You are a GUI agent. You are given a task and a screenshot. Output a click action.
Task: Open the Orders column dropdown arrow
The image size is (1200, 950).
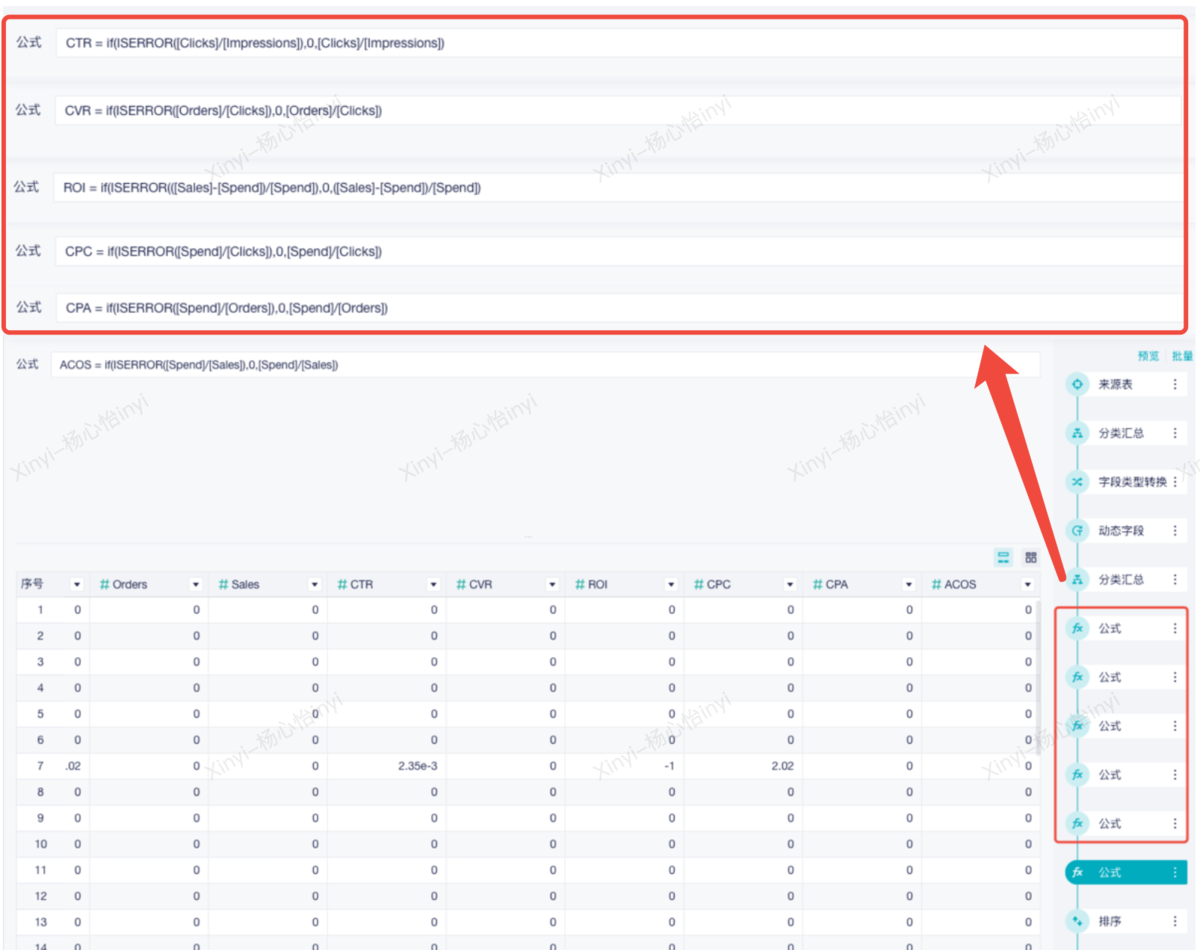click(196, 584)
